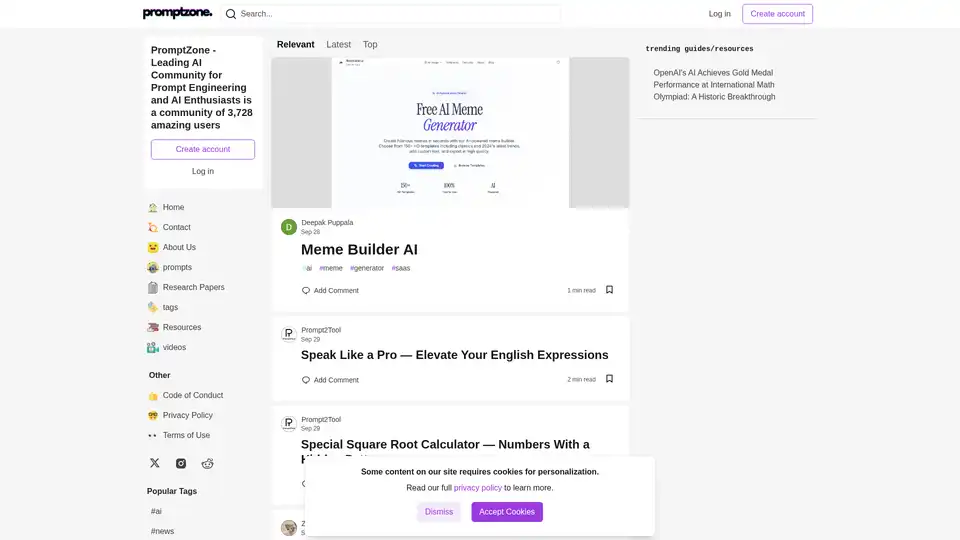Add comment on Meme Builder AI post

click(330, 291)
